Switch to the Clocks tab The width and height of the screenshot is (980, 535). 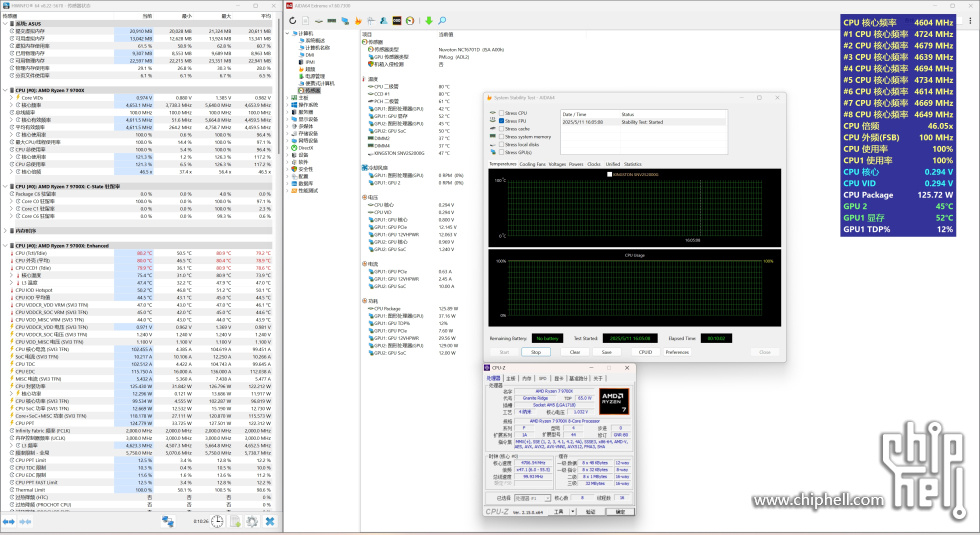594,164
